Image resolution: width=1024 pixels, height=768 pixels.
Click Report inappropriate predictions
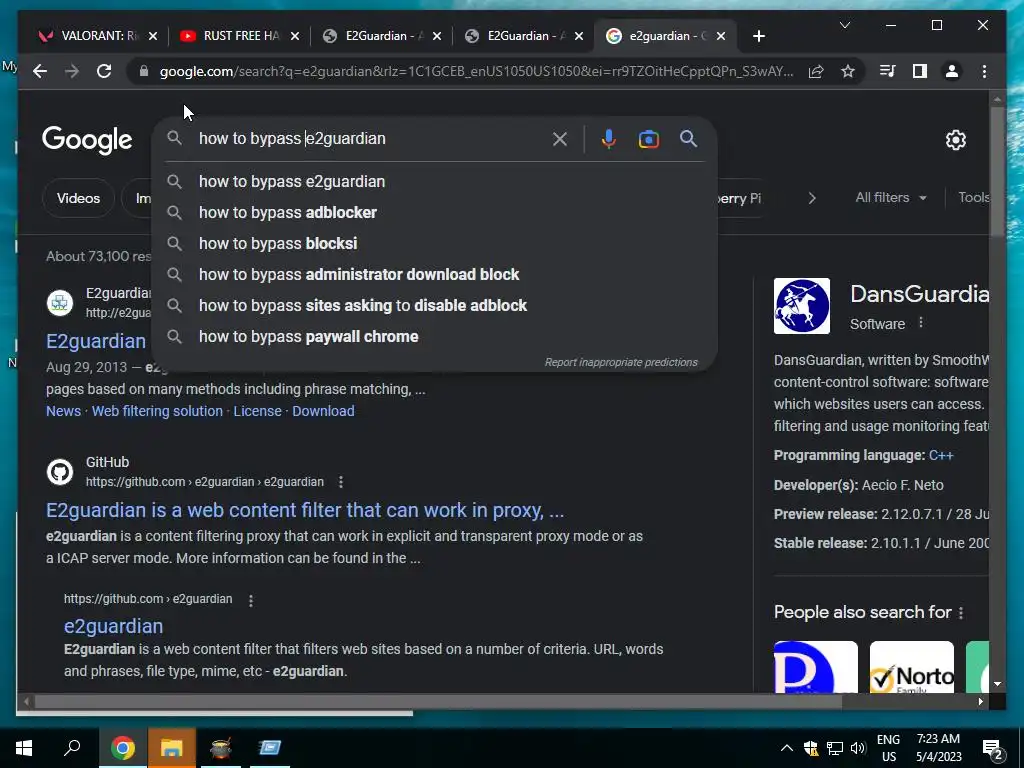click(x=621, y=362)
